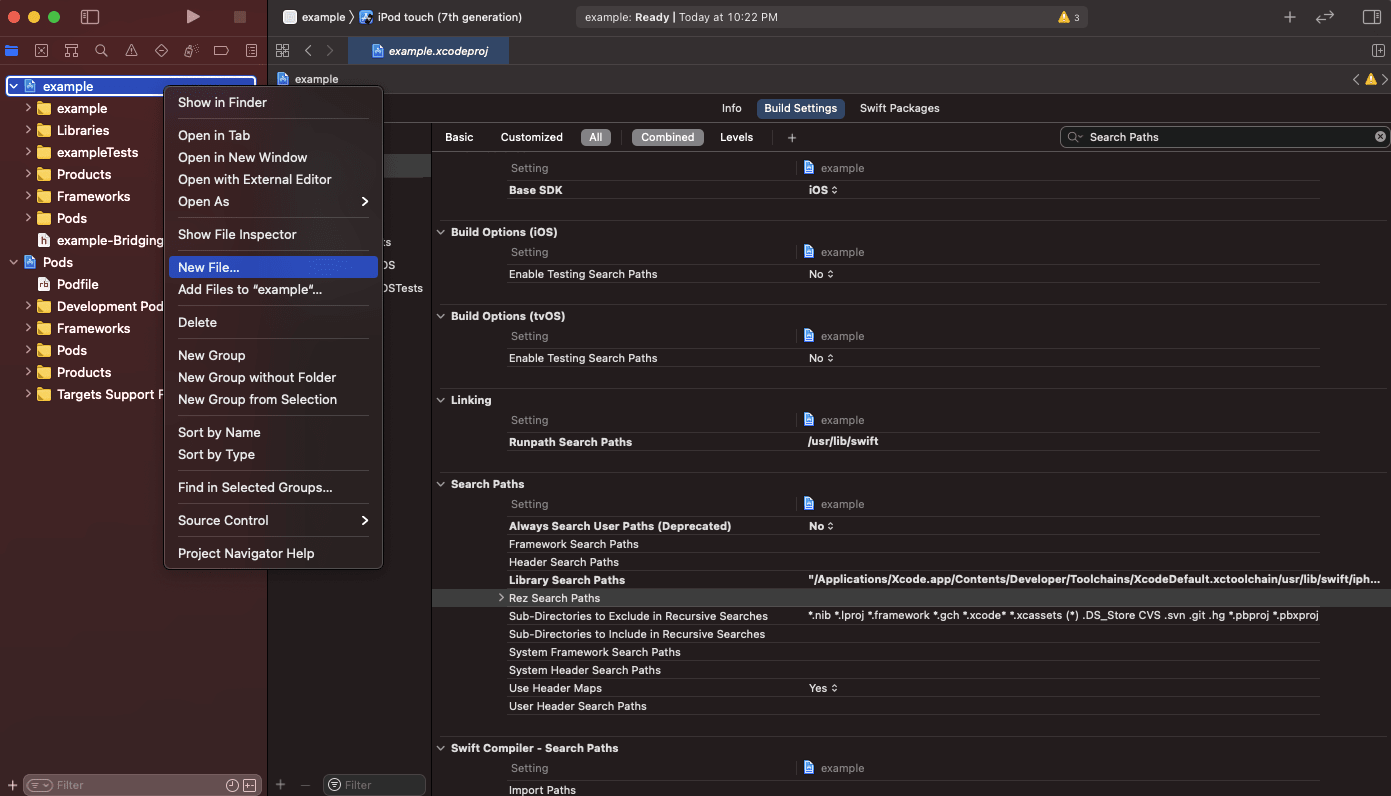Click the Library plus button
Viewport: 1391px width, 796px height.
click(1290, 17)
